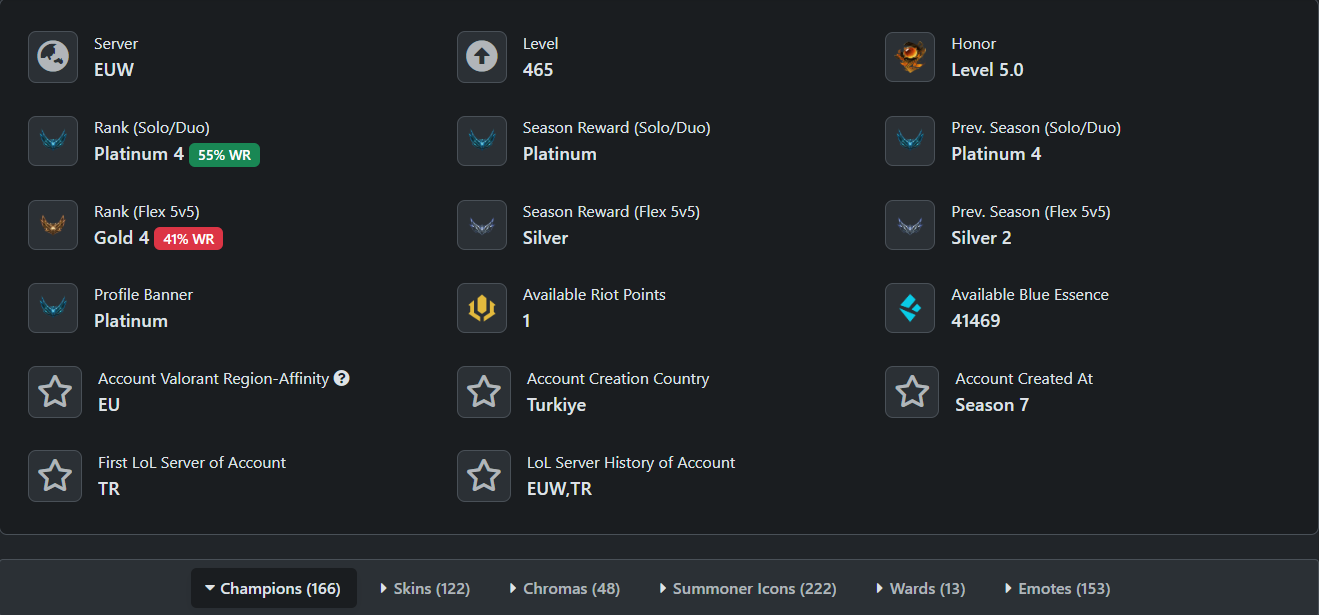The image size is (1319, 615).
Task: Click the Available Riot Points value 1
Action: click(x=527, y=321)
